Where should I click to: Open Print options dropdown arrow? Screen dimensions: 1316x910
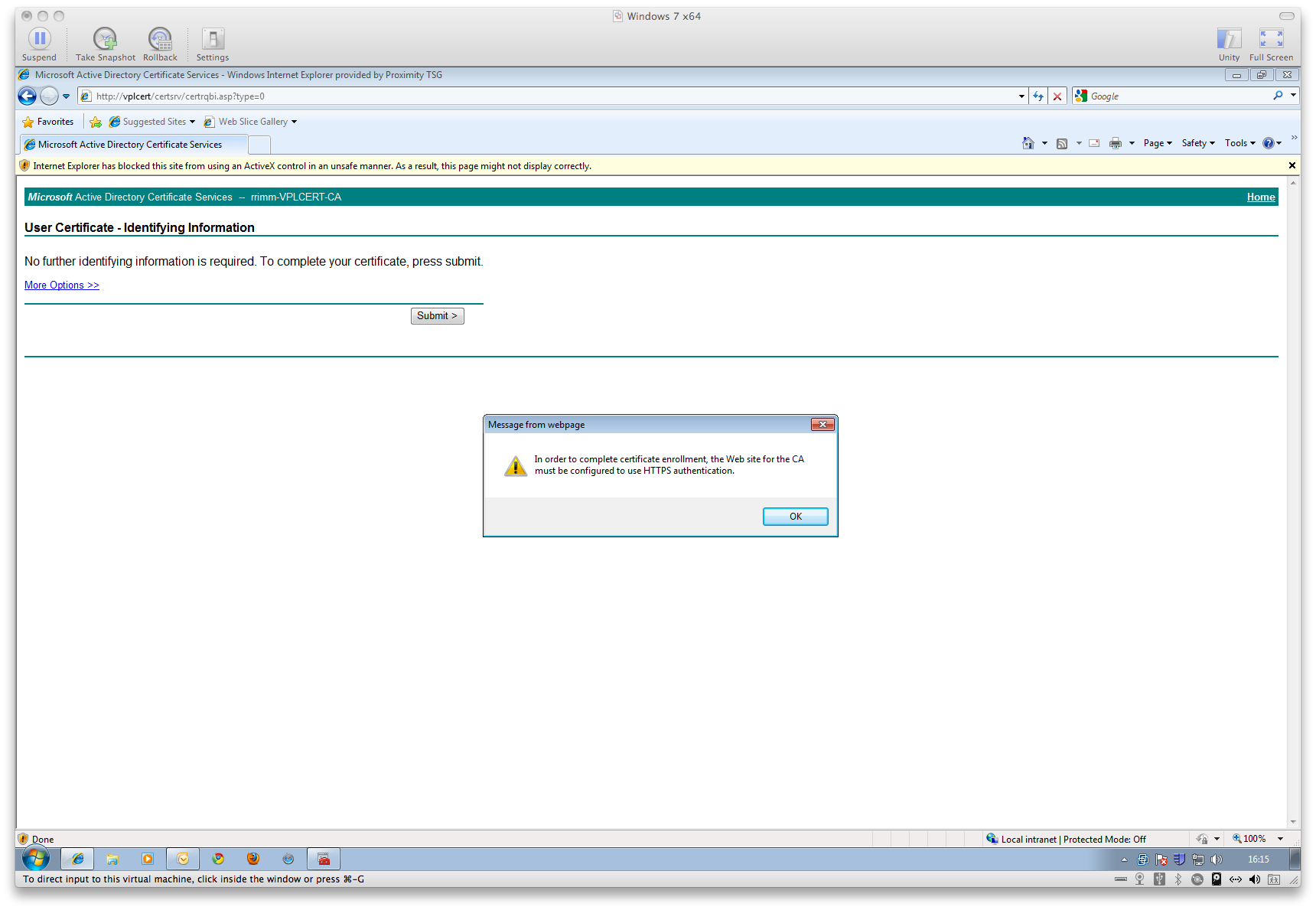coord(1132,143)
